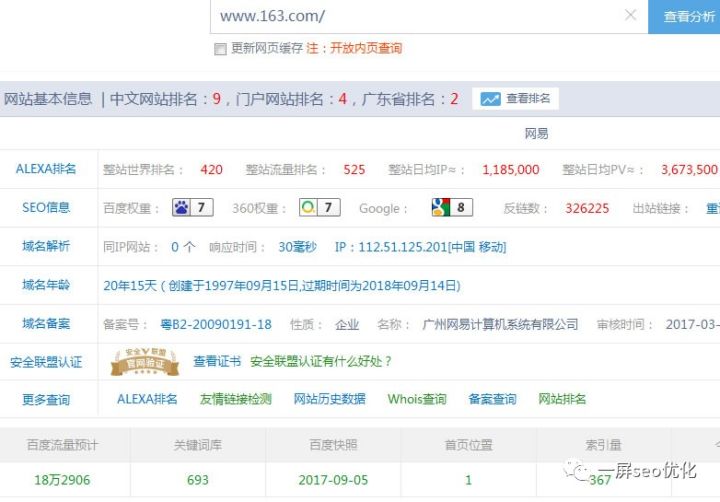Image resolution: width=720 pixels, height=502 pixels.
Task: Click the 更多查询 row label
Action: click(46, 400)
